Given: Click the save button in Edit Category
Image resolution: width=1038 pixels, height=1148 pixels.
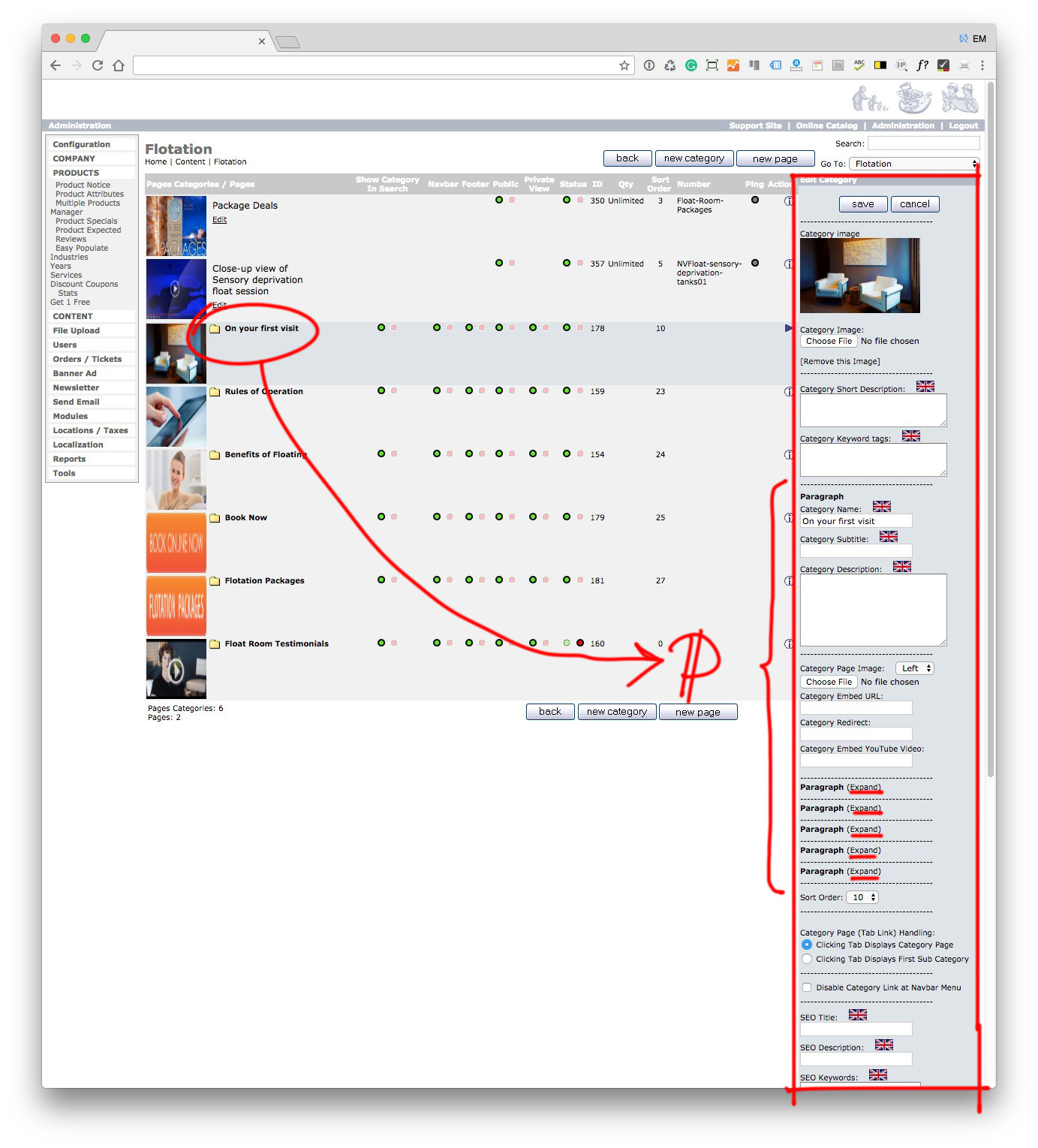Looking at the screenshot, I should click(x=862, y=204).
